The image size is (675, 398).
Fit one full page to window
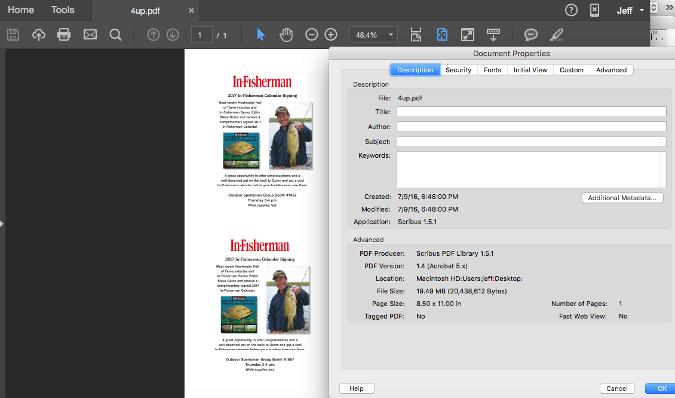point(442,35)
